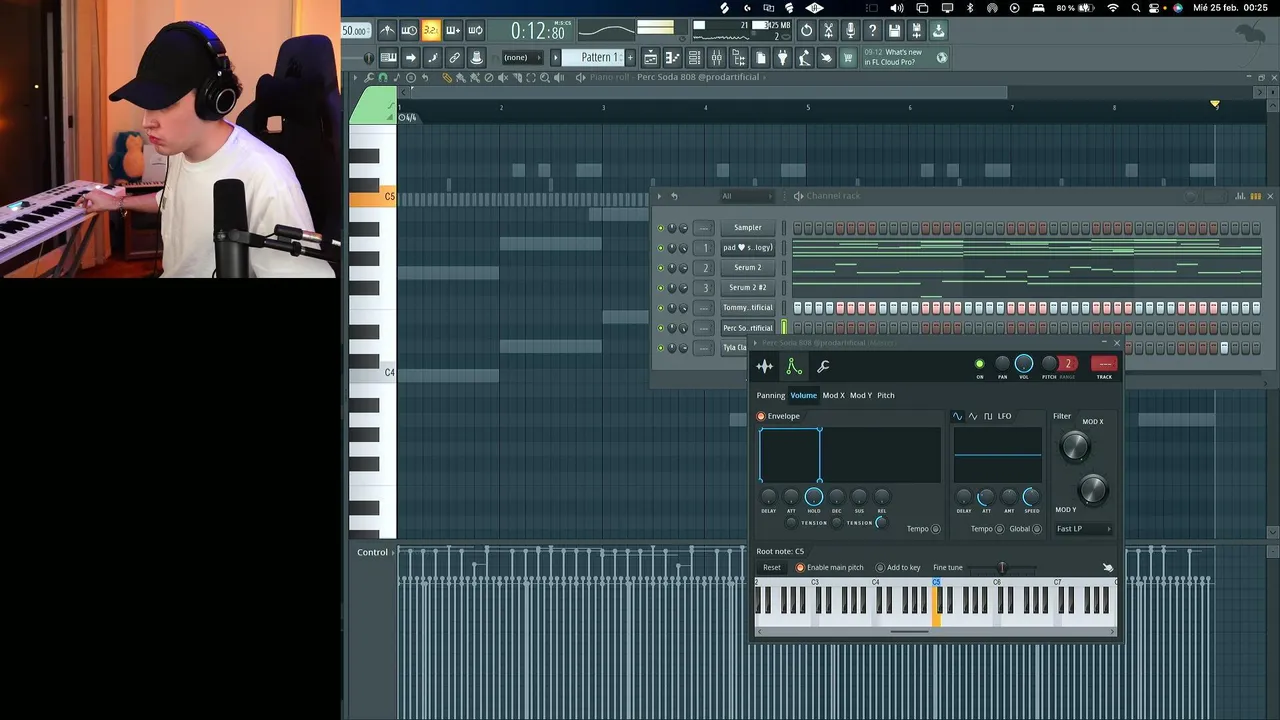
Task: Open the audio editor scissors icon
Action: point(828,31)
